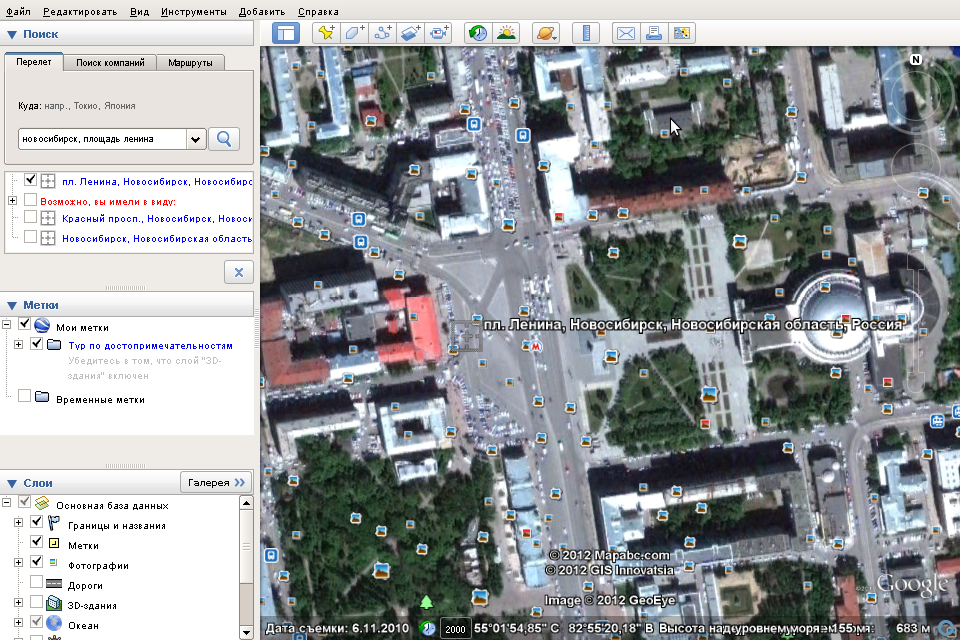This screenshot has width=960, height=640.
Task: Toggle sunlight across the landscape
Action: (507, 33)
